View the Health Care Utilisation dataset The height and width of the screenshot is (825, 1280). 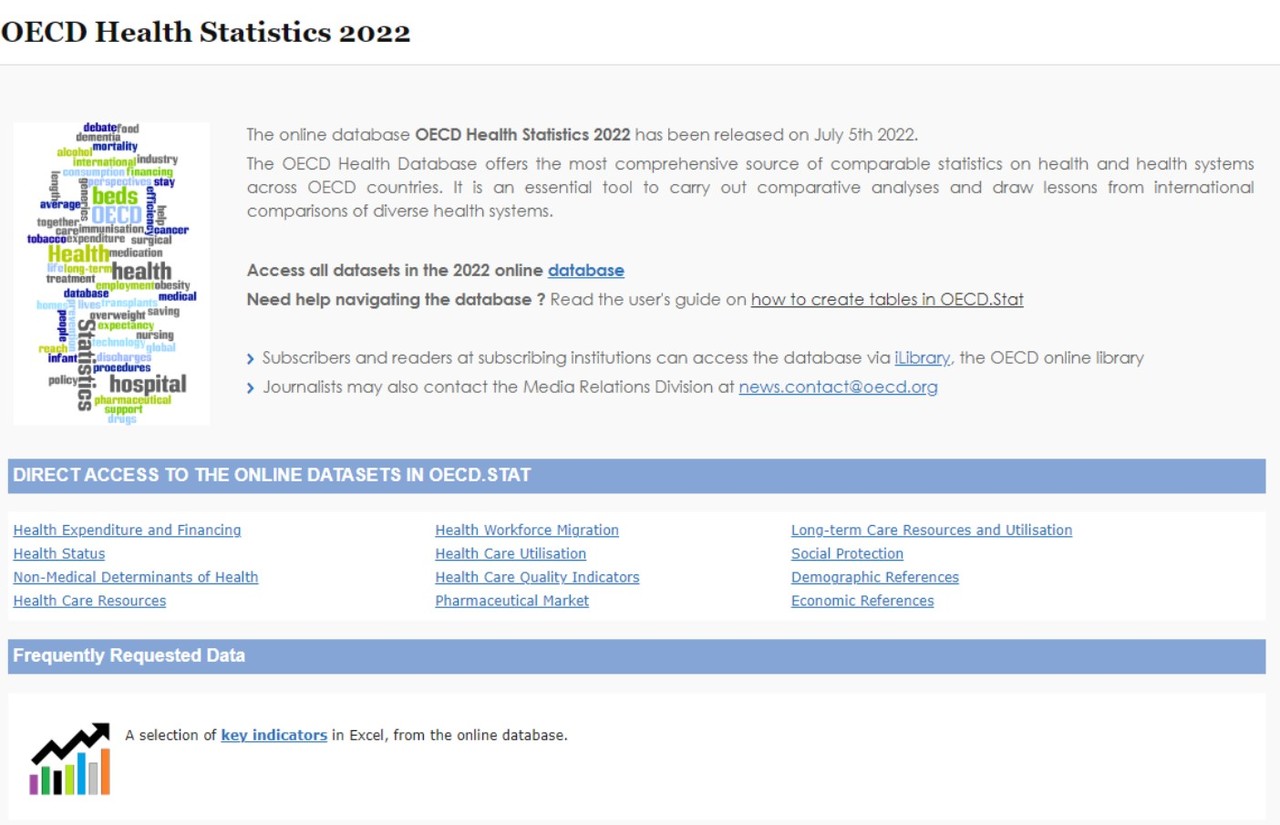510,554
